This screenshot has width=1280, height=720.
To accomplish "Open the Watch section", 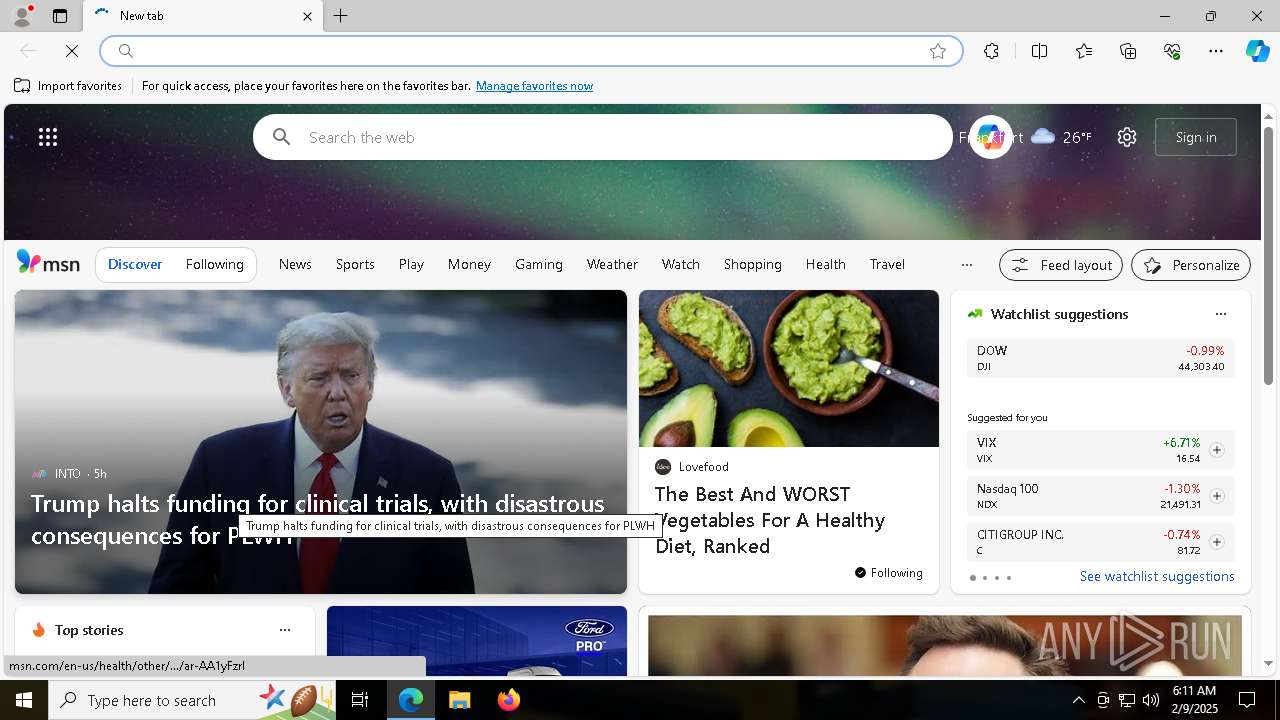I will (x=681, y=264).
